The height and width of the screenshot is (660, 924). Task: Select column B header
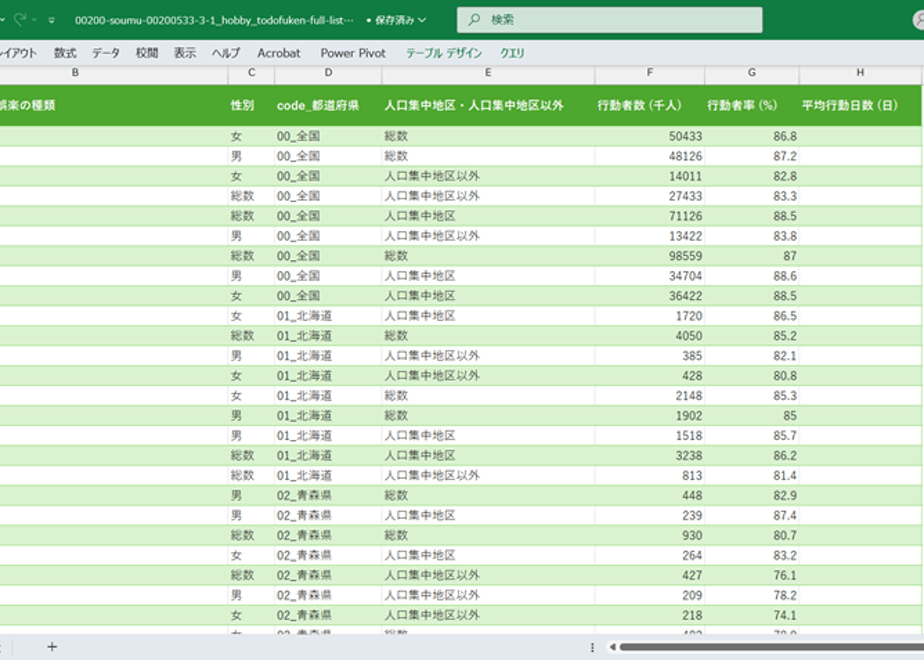pos(75,72)
